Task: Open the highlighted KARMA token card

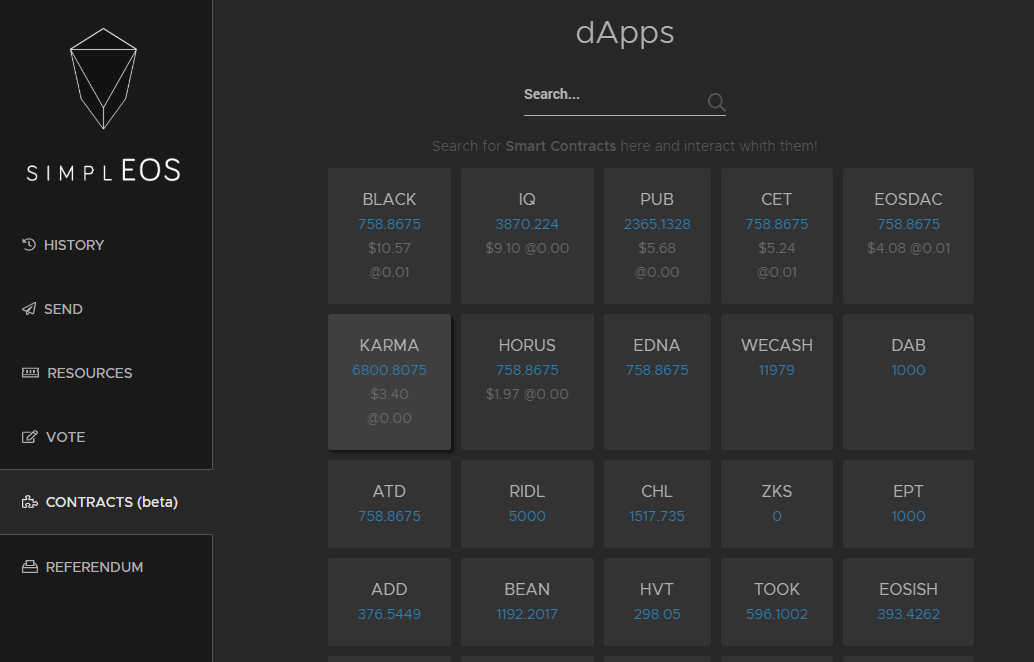Action: pyautogui.click(x=389, y=382)
